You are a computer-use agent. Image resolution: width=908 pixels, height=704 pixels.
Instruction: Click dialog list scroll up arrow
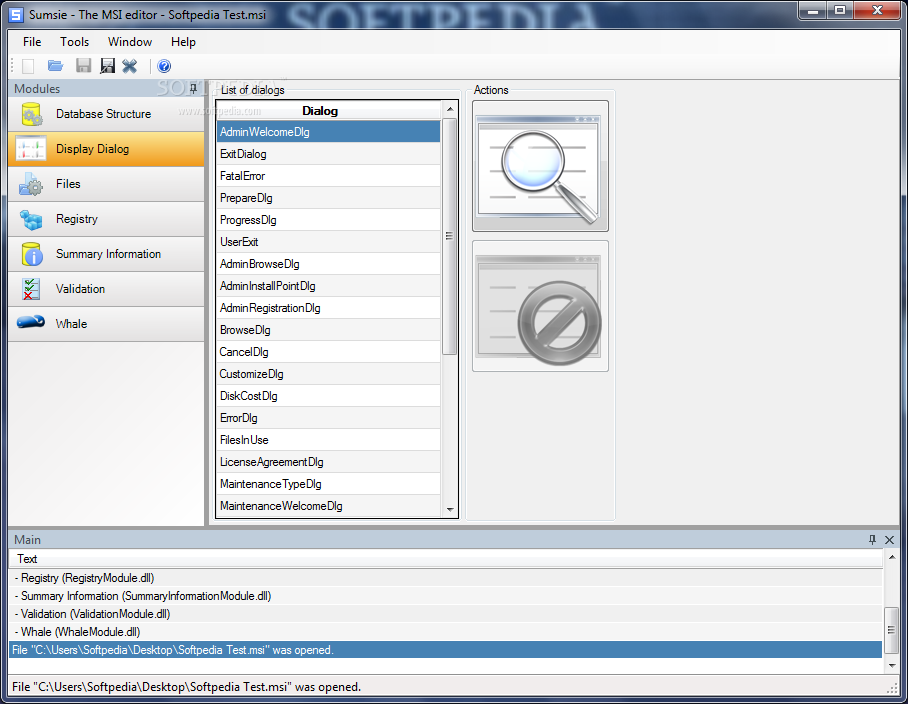coord(449,109)
